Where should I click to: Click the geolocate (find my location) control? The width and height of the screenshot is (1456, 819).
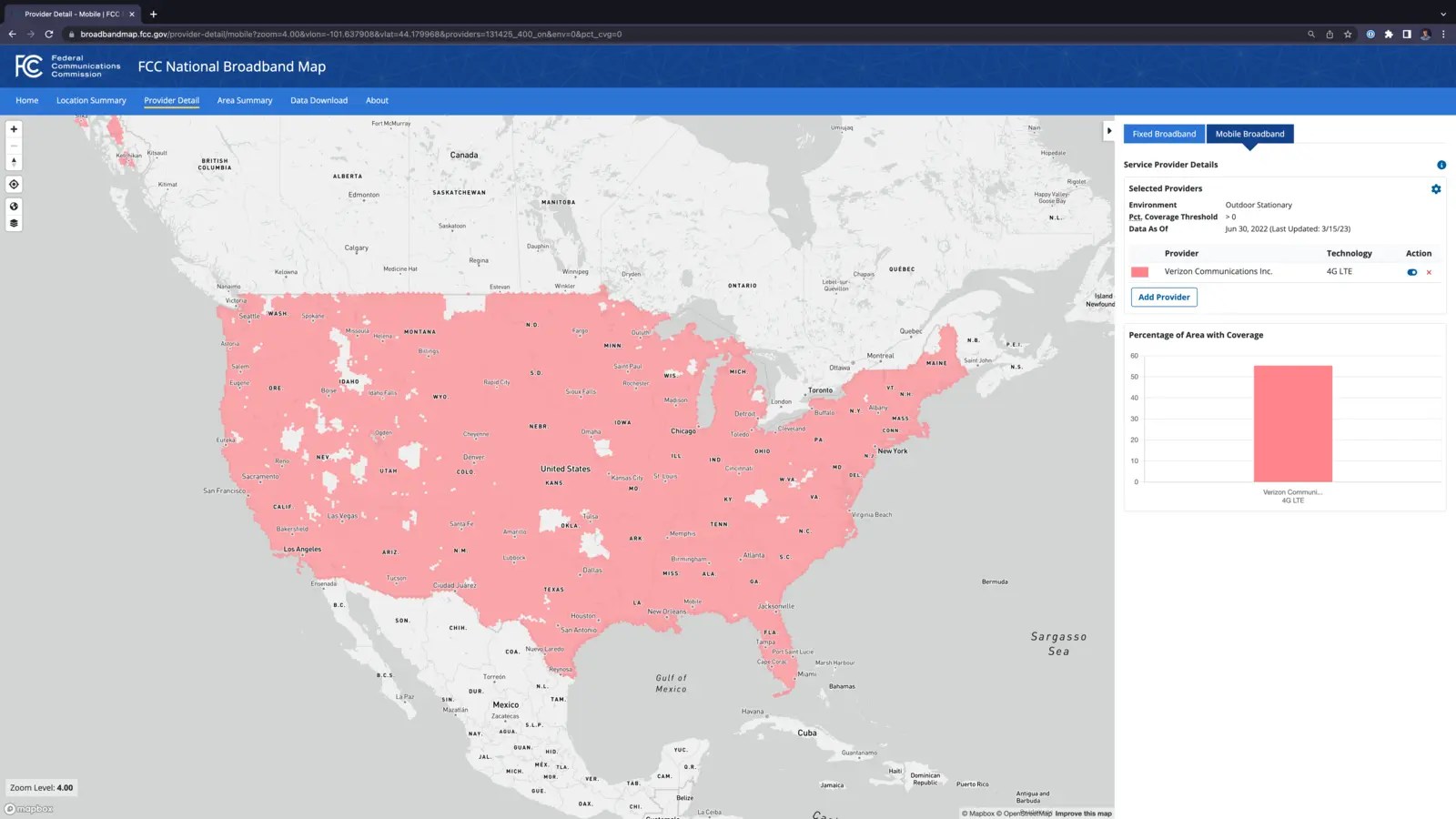click(x=14, y=184)
